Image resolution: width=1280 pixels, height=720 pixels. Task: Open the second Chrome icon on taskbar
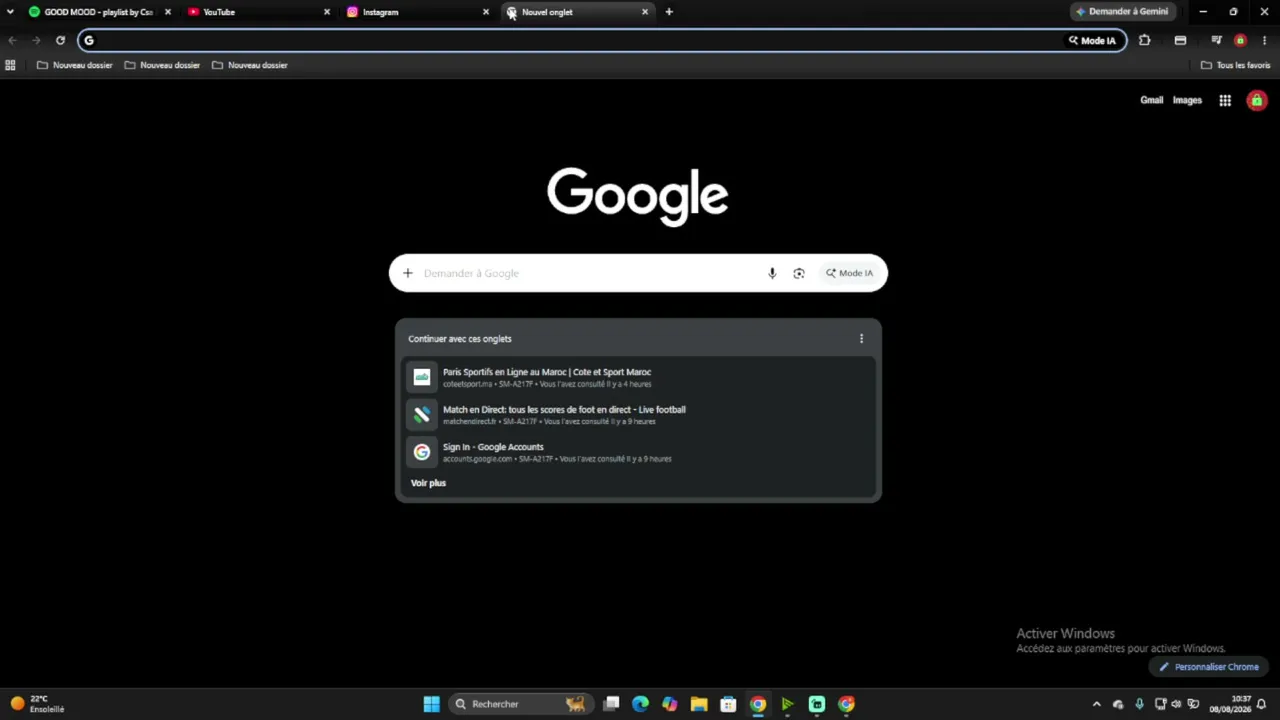click(x=846, y=704)
